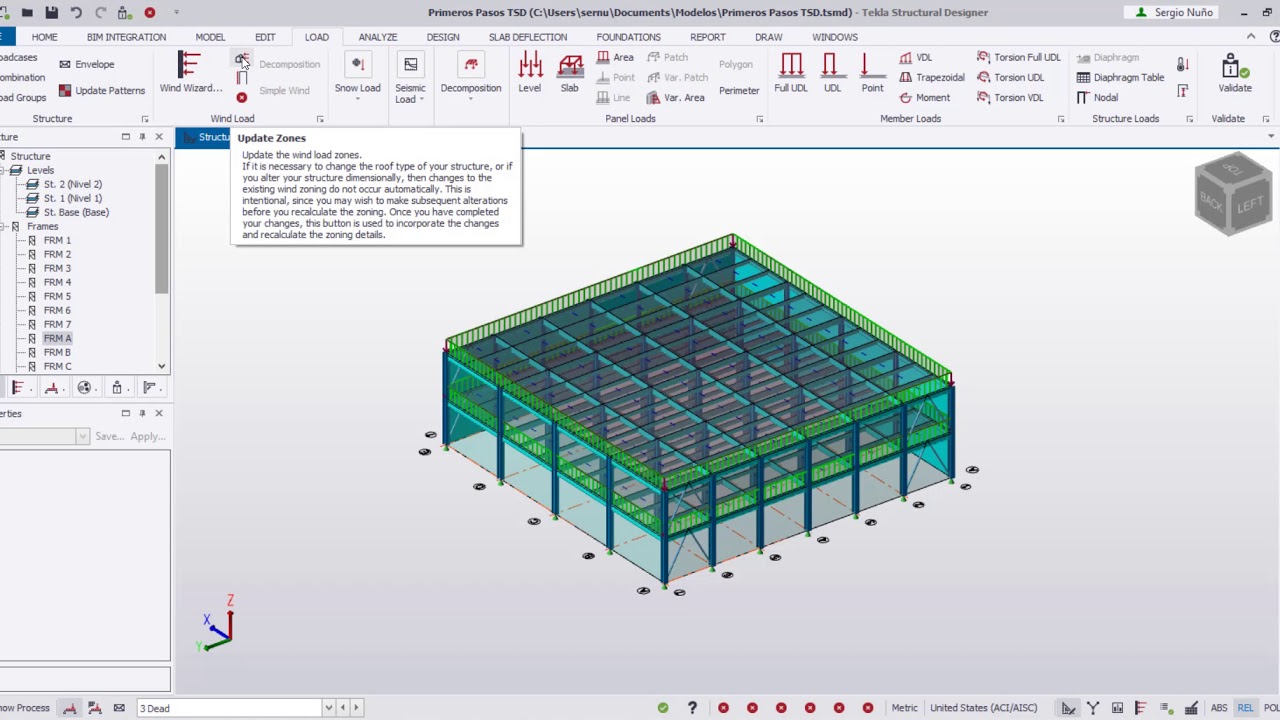
Task: Open Snow Load tool
Action: click(x=357, y=76)
